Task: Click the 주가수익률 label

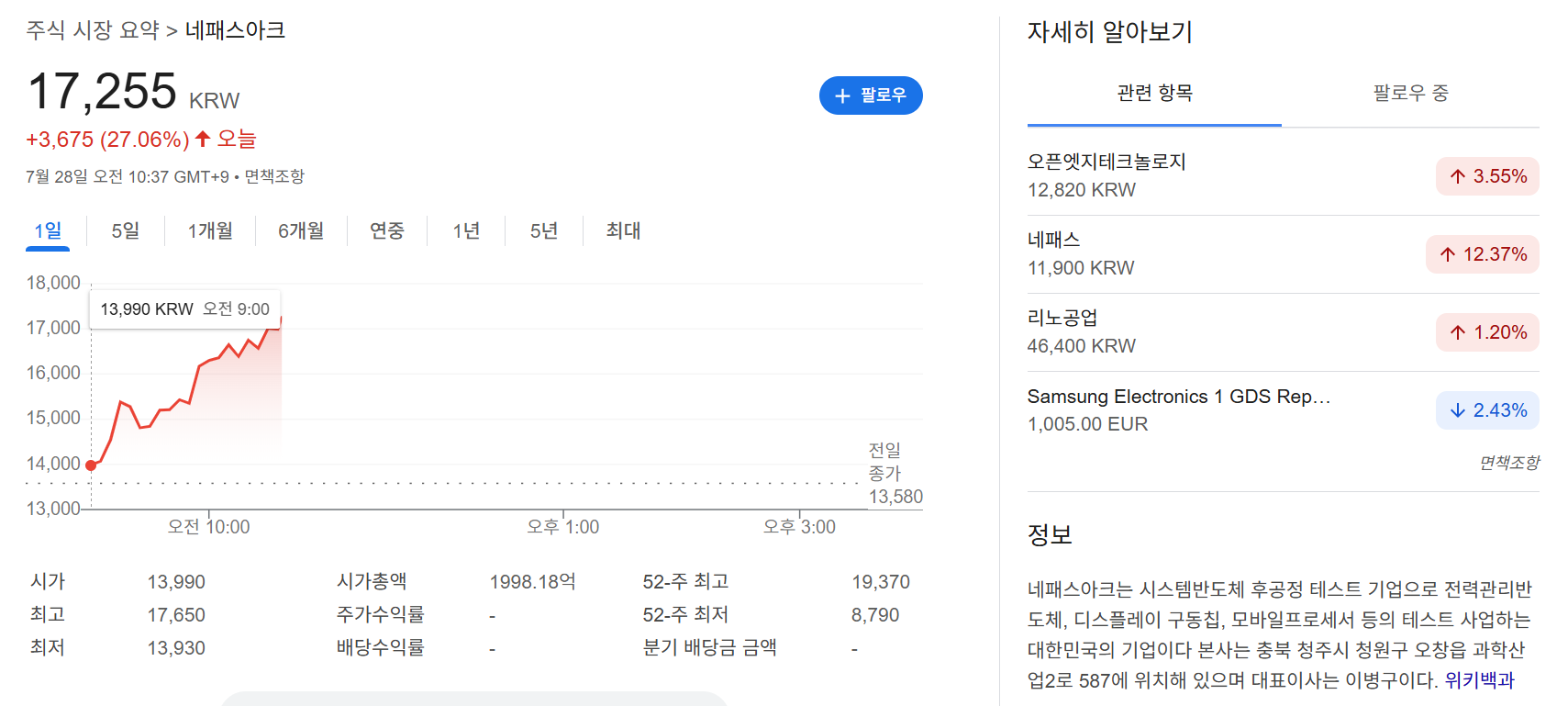Action: [381, 615]
